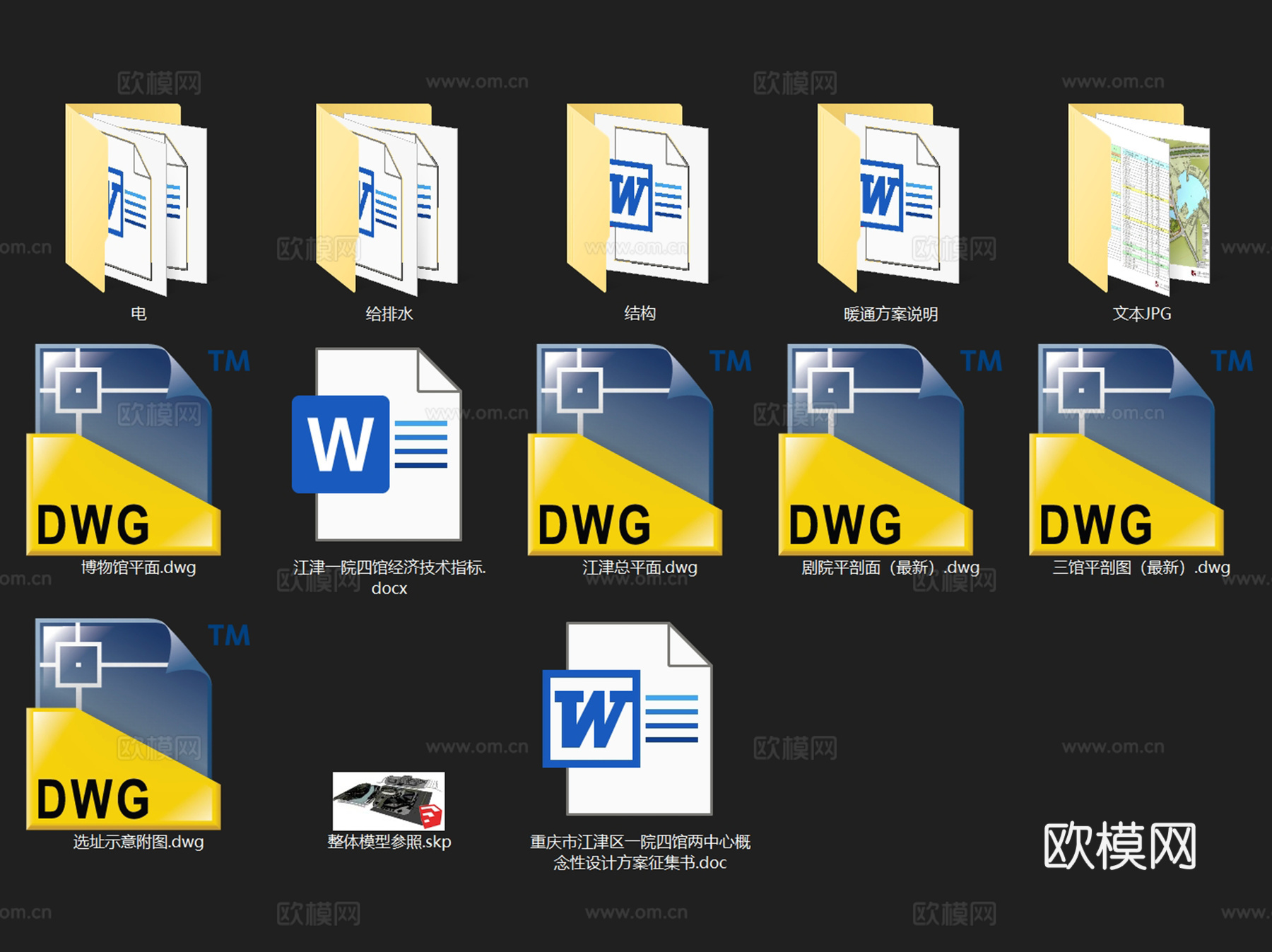This screenshot has height=952, width=1272.
Task: Click the file name 选址示意附图.dwg
Action: [139, 842]
